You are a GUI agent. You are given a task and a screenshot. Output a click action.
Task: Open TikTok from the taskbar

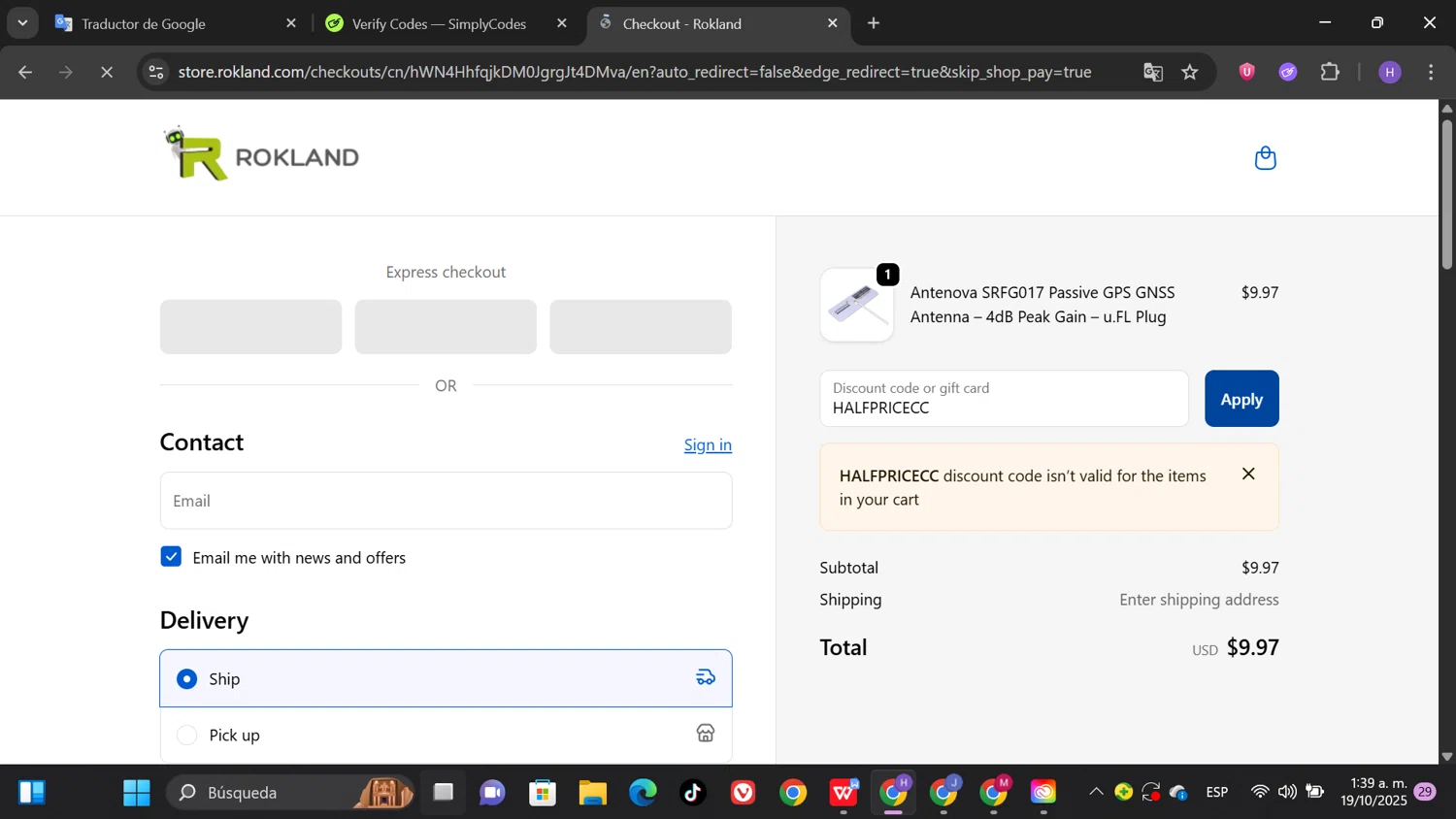pos(693,793)
